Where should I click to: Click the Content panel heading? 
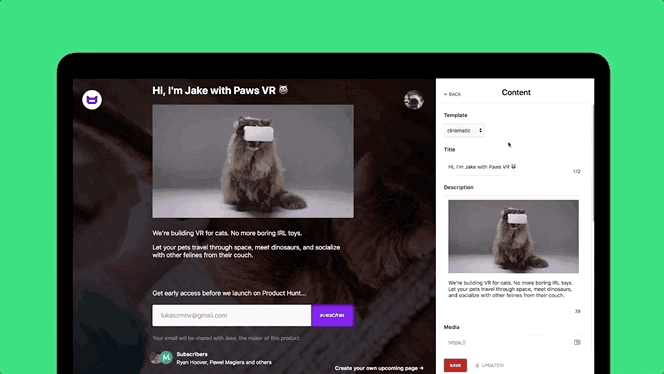click(x=516, y=92)
